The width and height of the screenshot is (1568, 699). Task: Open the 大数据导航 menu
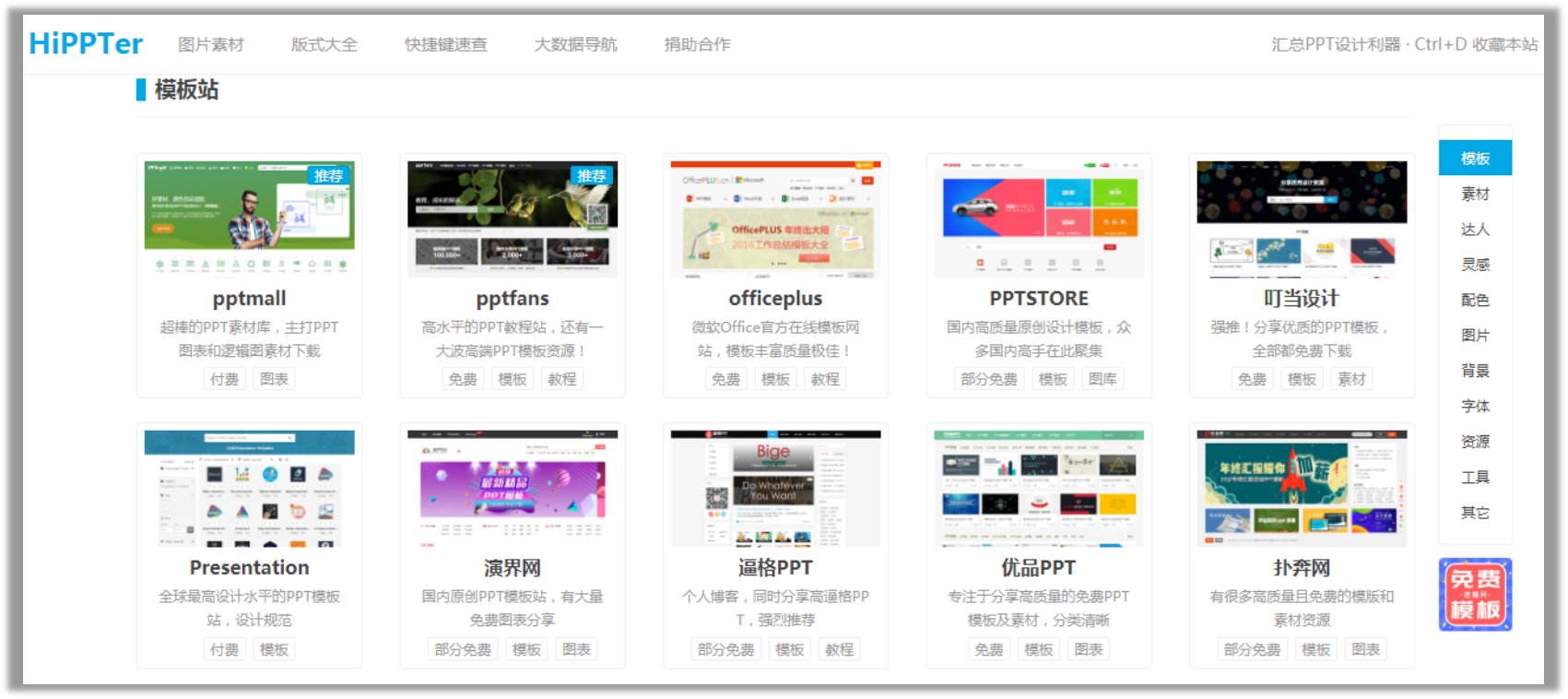tap(576, 44)
